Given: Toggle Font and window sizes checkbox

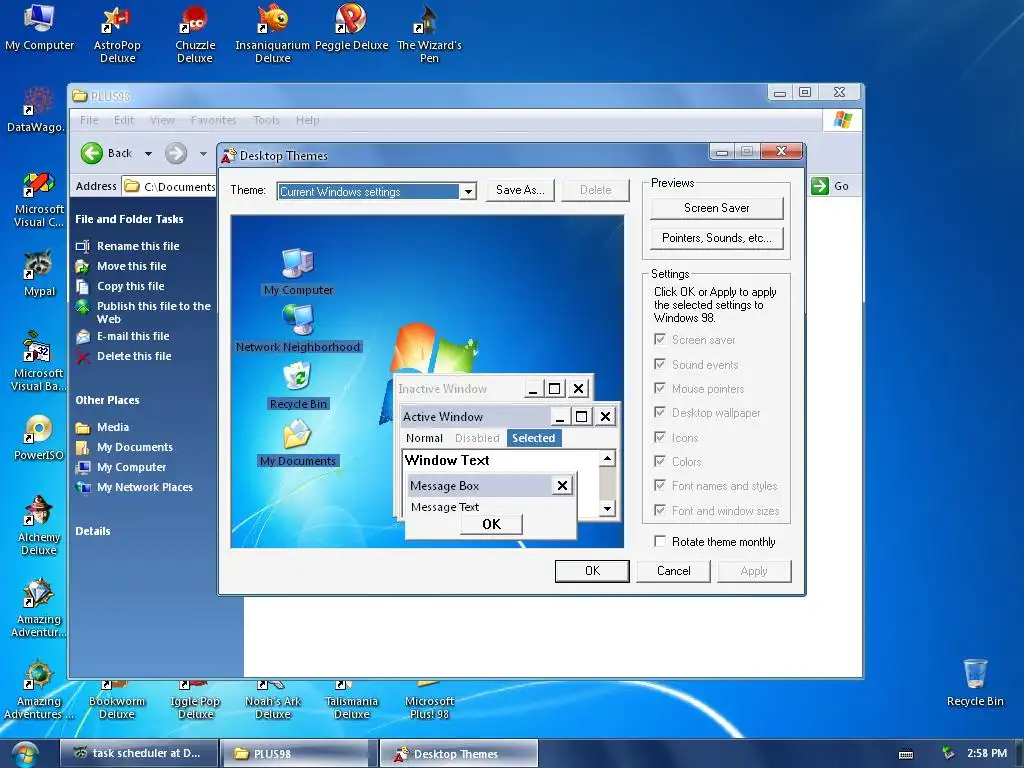Looking at the screenshot, I should pyautogui.click(x=660, y=510).
